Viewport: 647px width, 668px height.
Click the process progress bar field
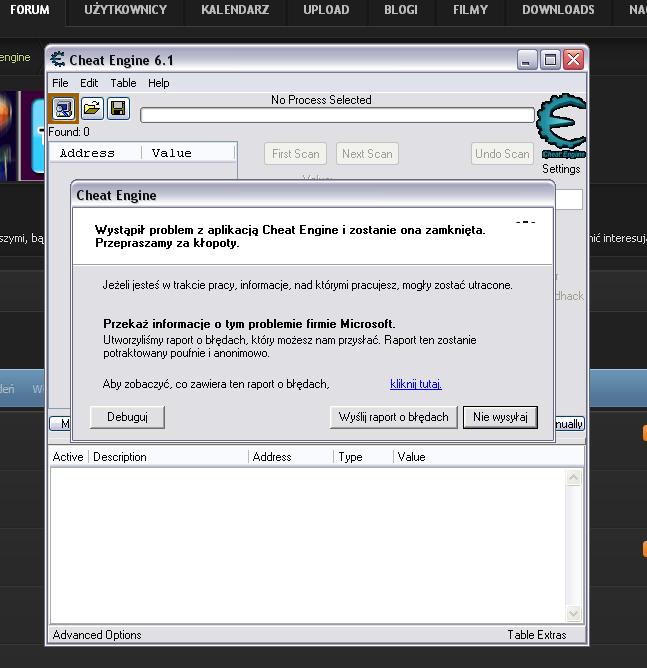pos(337,115)
